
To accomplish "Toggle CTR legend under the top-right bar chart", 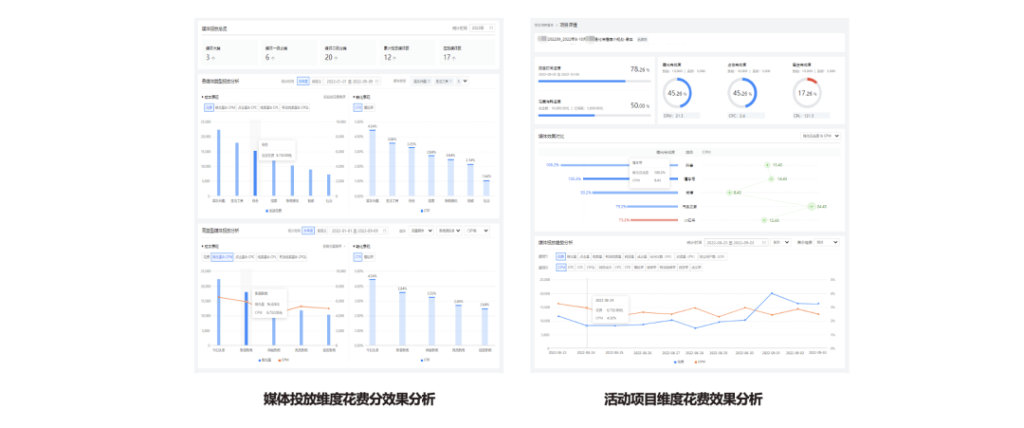I will pyautogui.click(x=423, y=212).
